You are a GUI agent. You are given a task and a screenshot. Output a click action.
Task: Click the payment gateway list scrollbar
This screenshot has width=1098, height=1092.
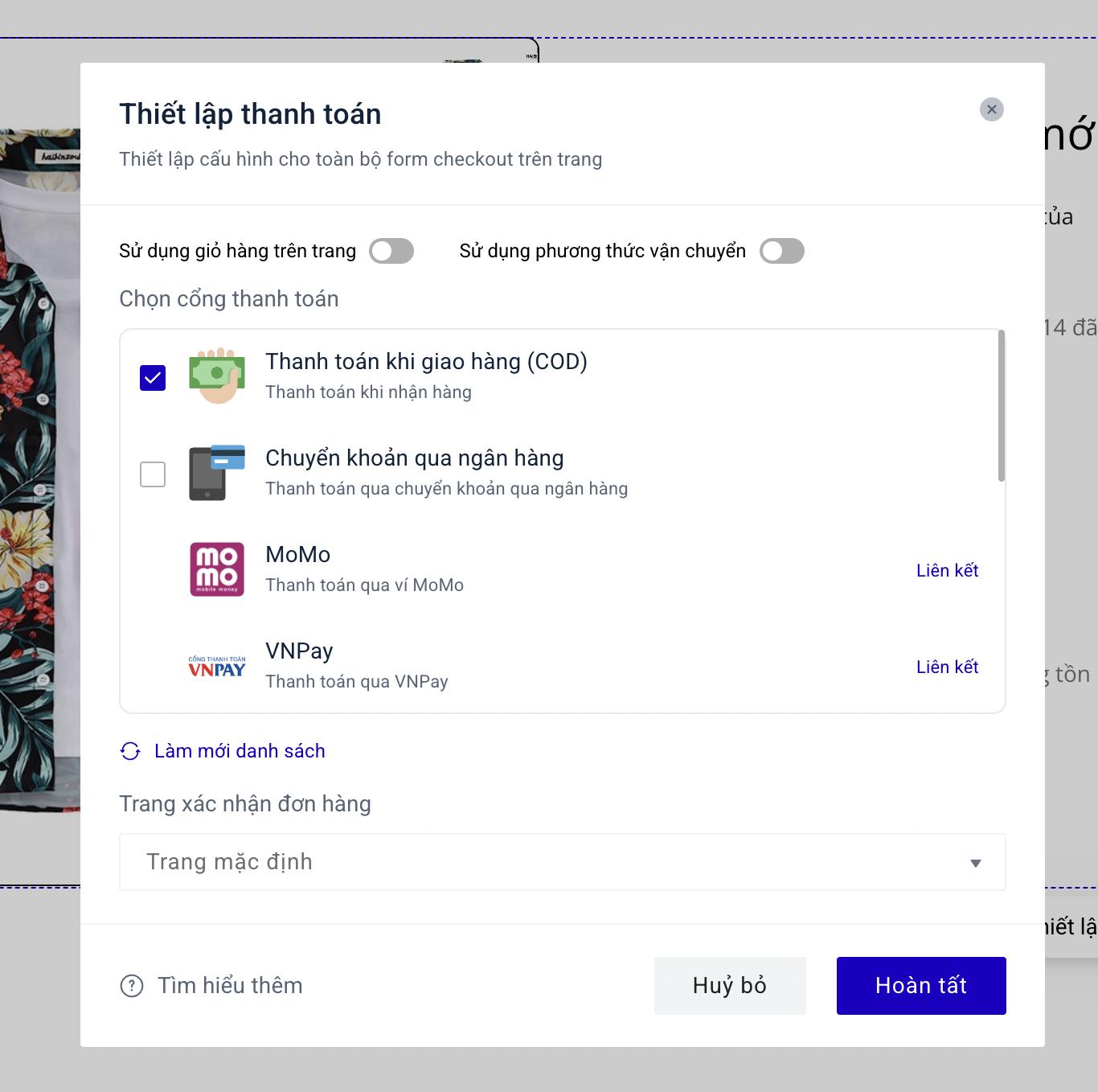click(x=1002, y=406)
